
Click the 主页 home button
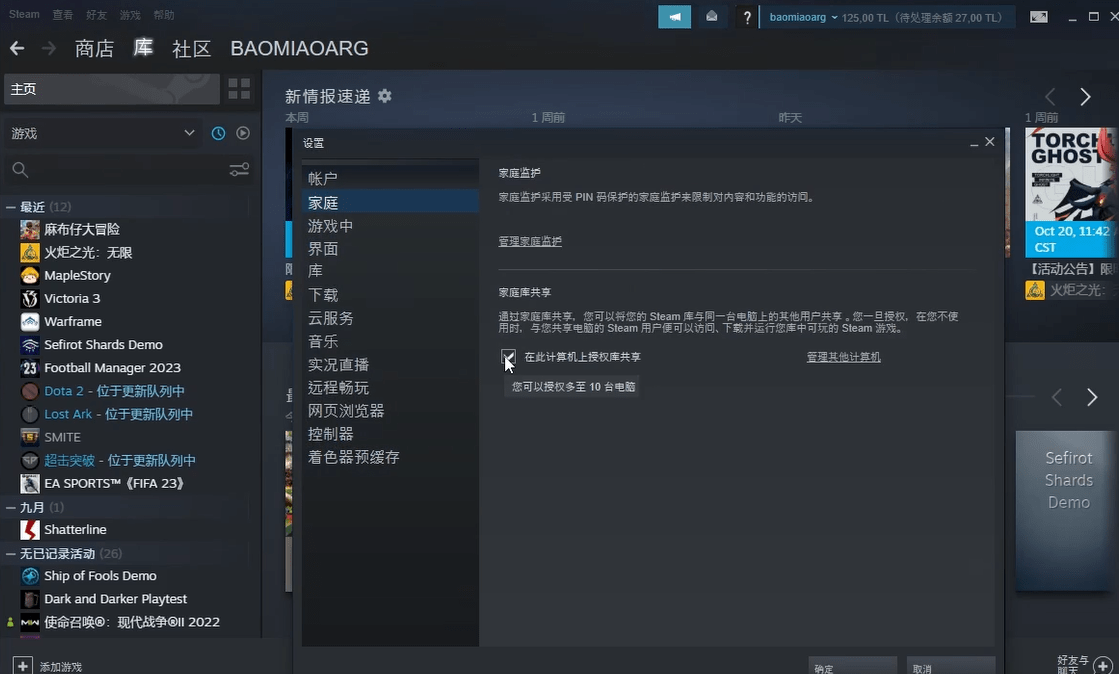coord(112,89)
